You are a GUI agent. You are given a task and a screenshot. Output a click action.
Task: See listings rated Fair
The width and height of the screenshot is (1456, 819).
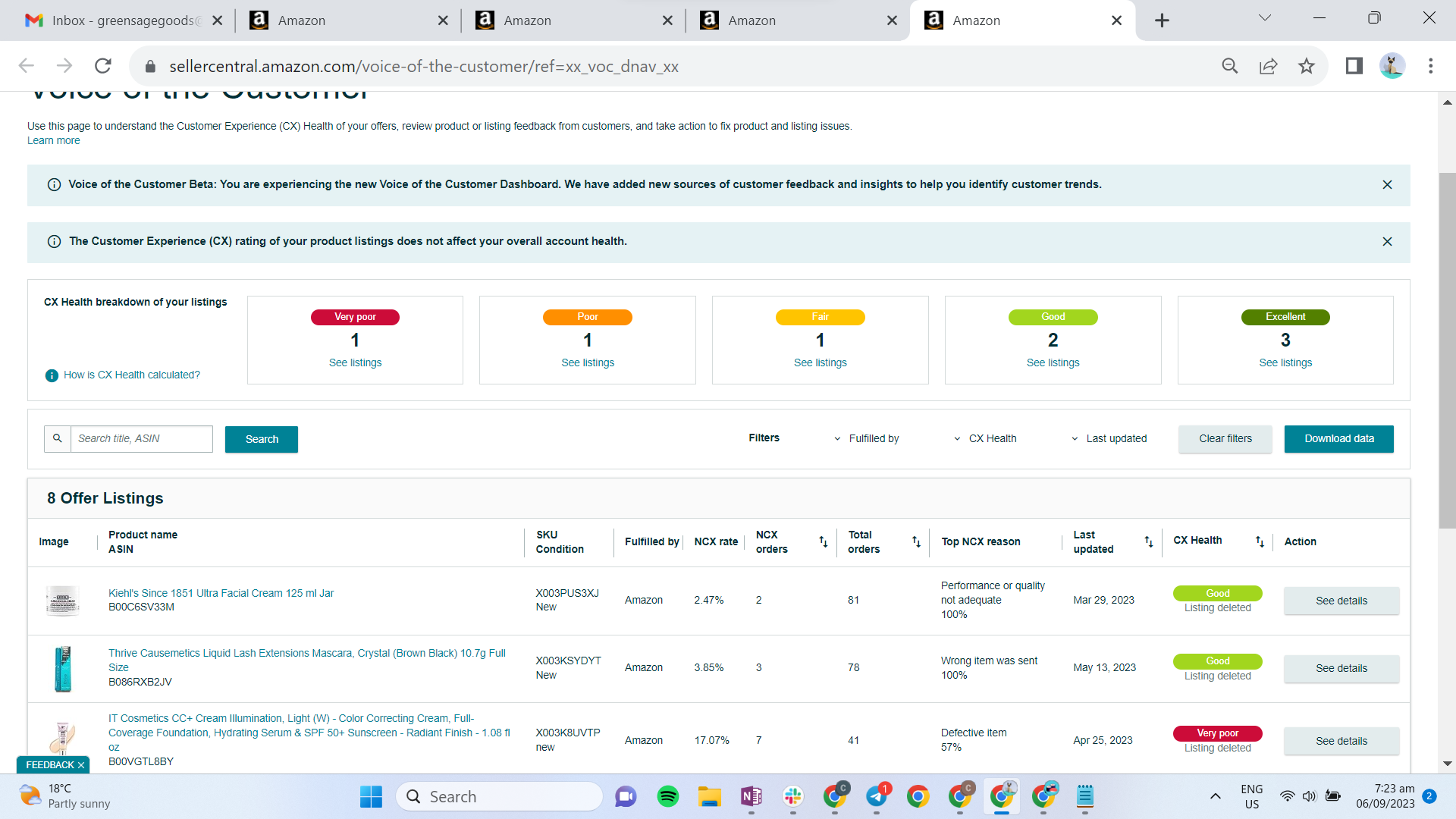(x=821, y=363)
